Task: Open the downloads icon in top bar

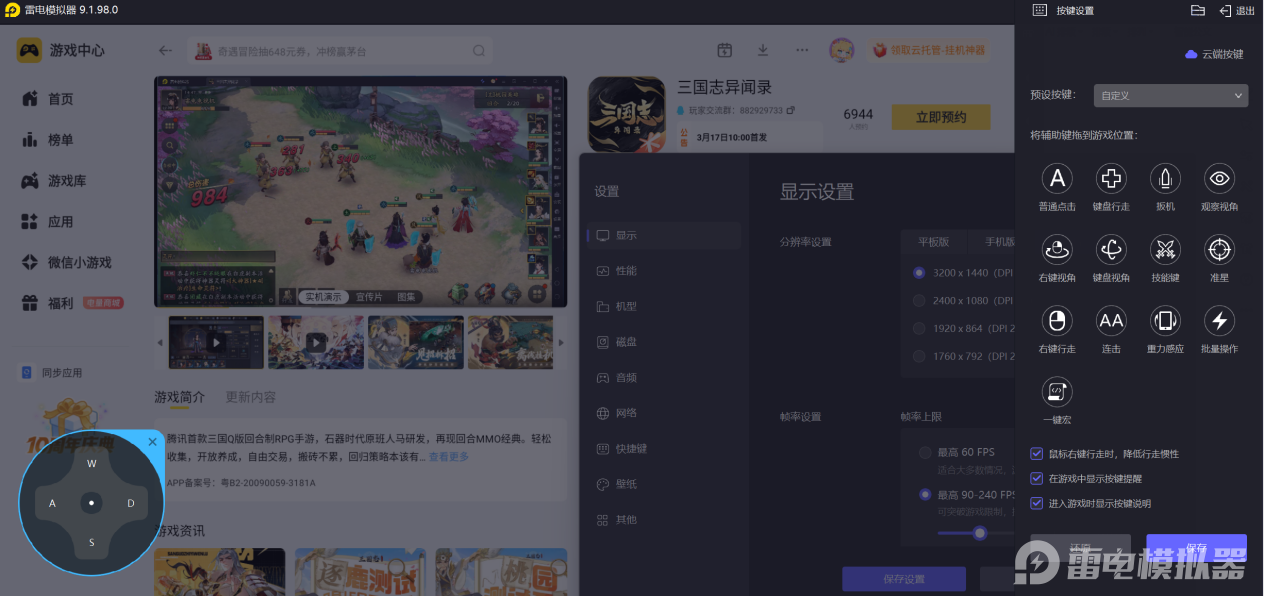Action: point(763,50)
